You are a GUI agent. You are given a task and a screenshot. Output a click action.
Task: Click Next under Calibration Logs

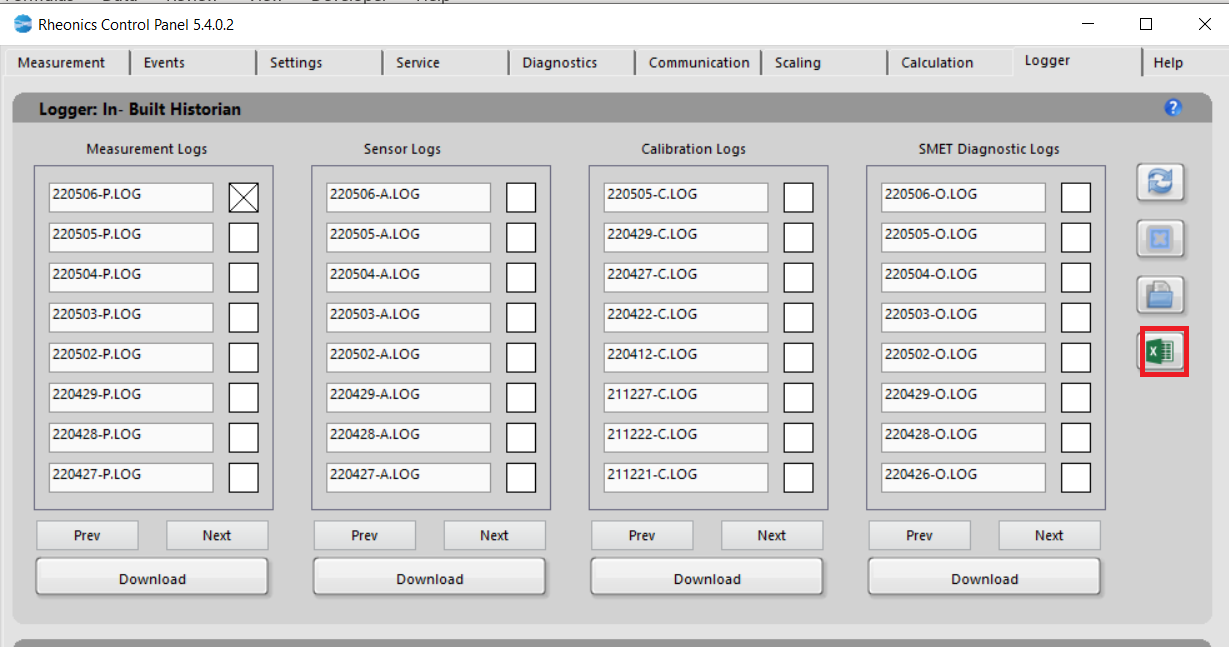tap(772, 535)
